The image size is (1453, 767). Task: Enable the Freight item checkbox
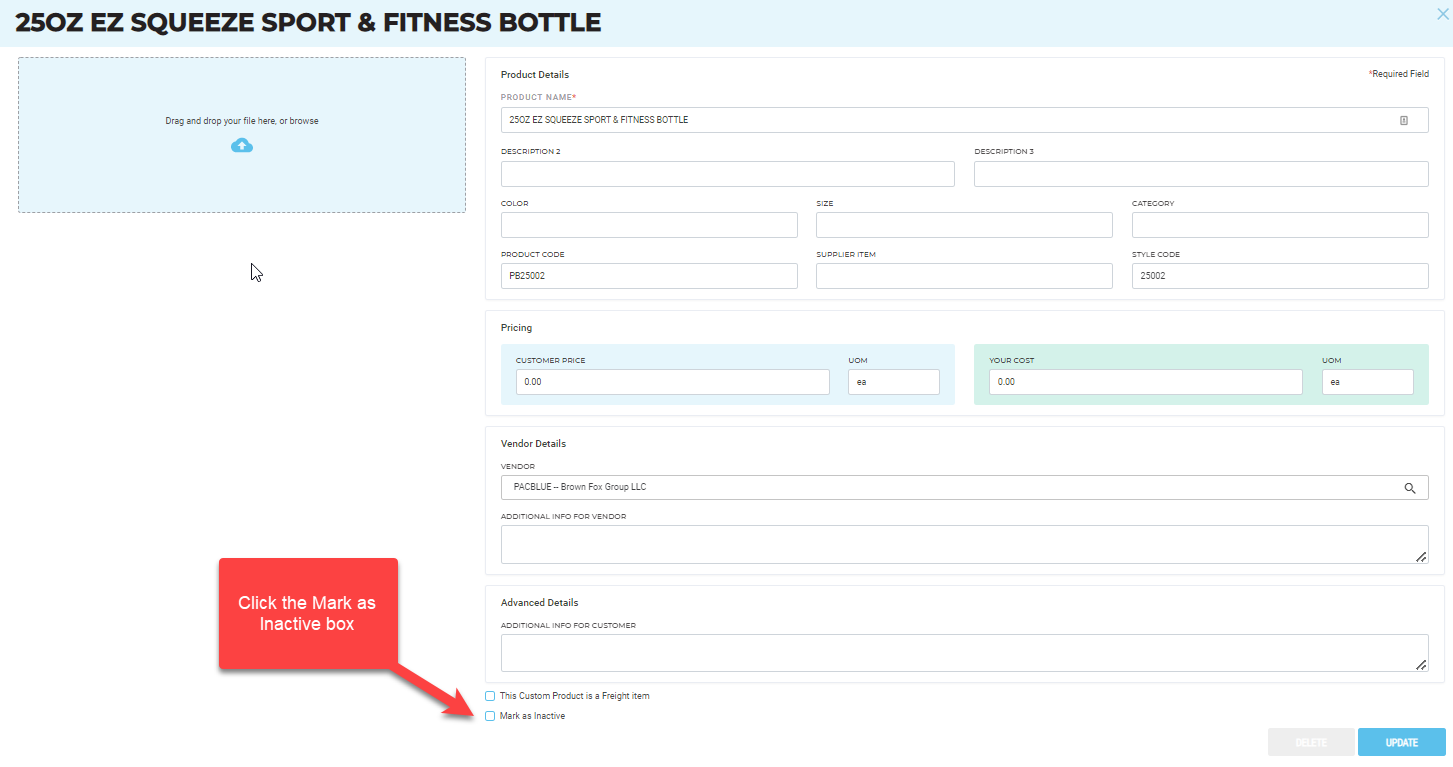489,695
